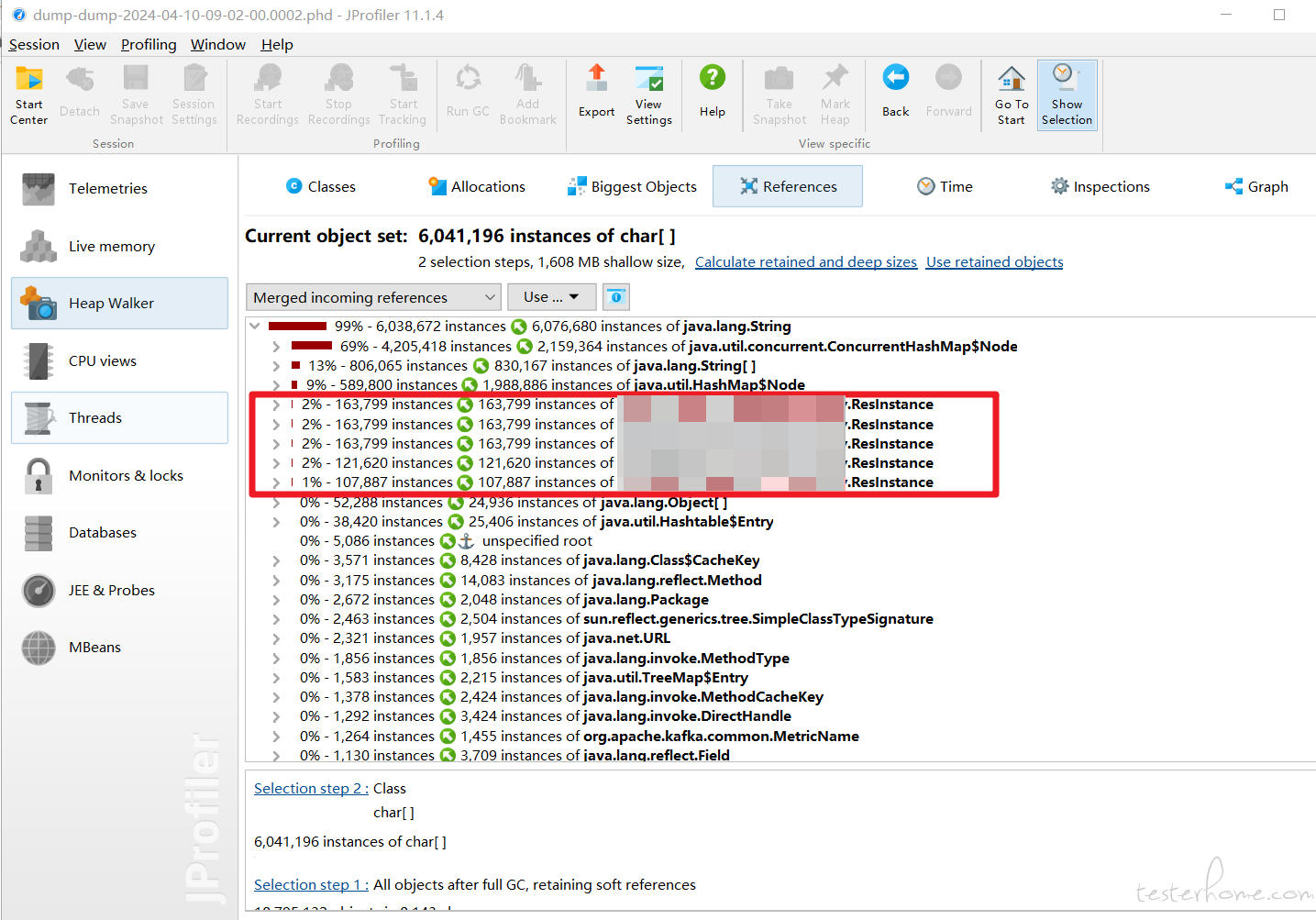Open the Databases sidebar section
Viewport: 1316px width, 920px height.
click(119, 532)
